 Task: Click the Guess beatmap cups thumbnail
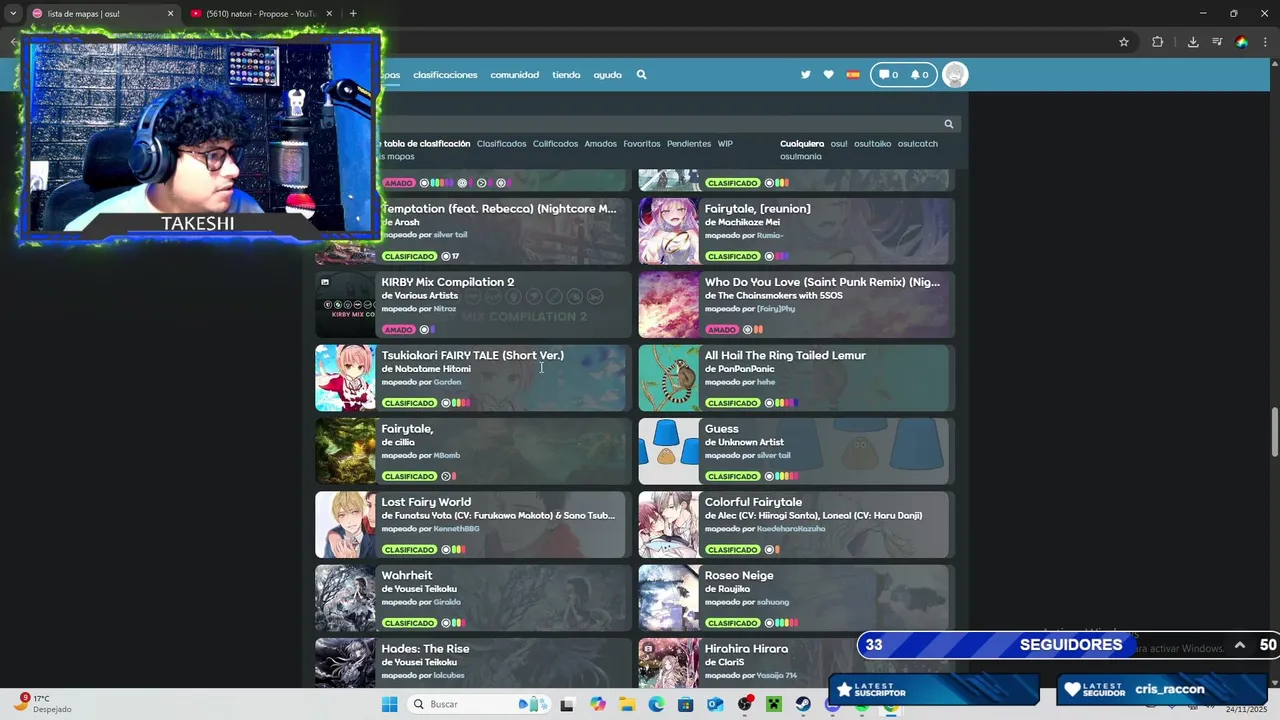(x=669, y=451)
